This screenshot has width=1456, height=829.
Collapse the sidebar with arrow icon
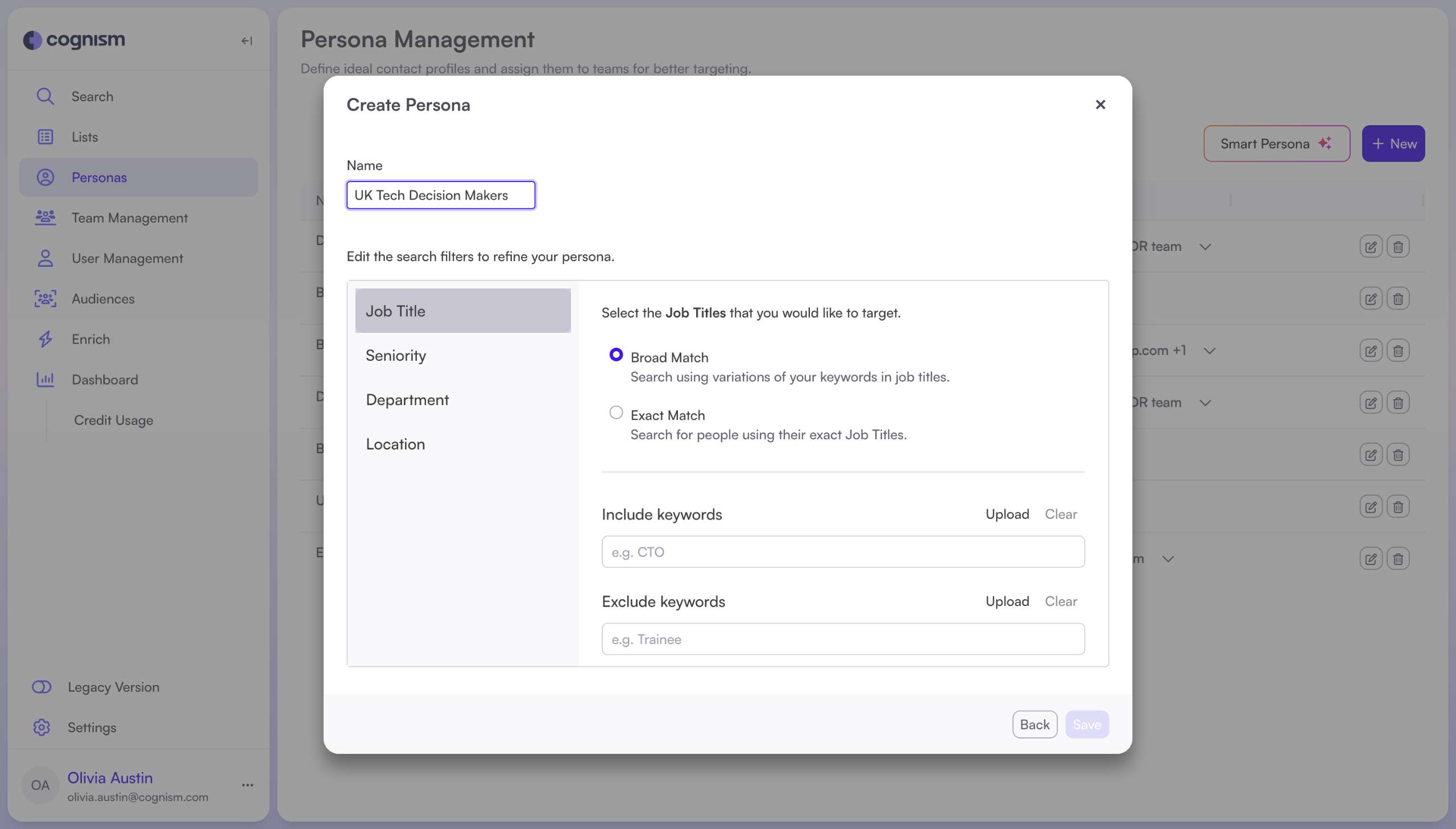pos(246,40)
